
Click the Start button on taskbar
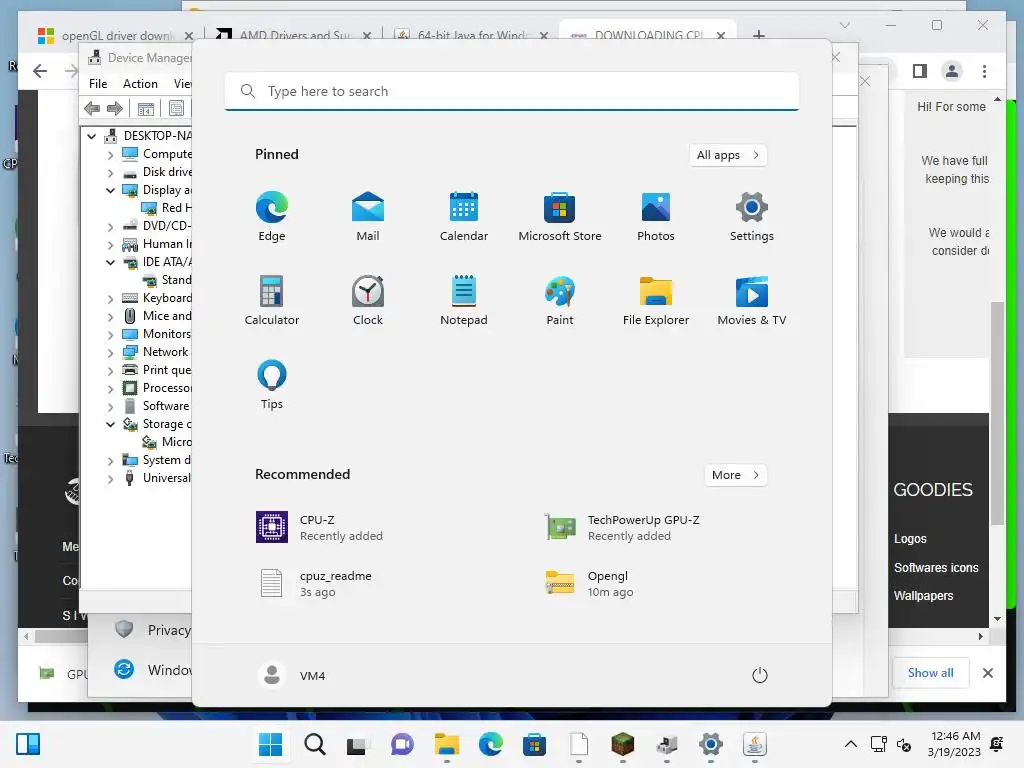coord(270,744)
